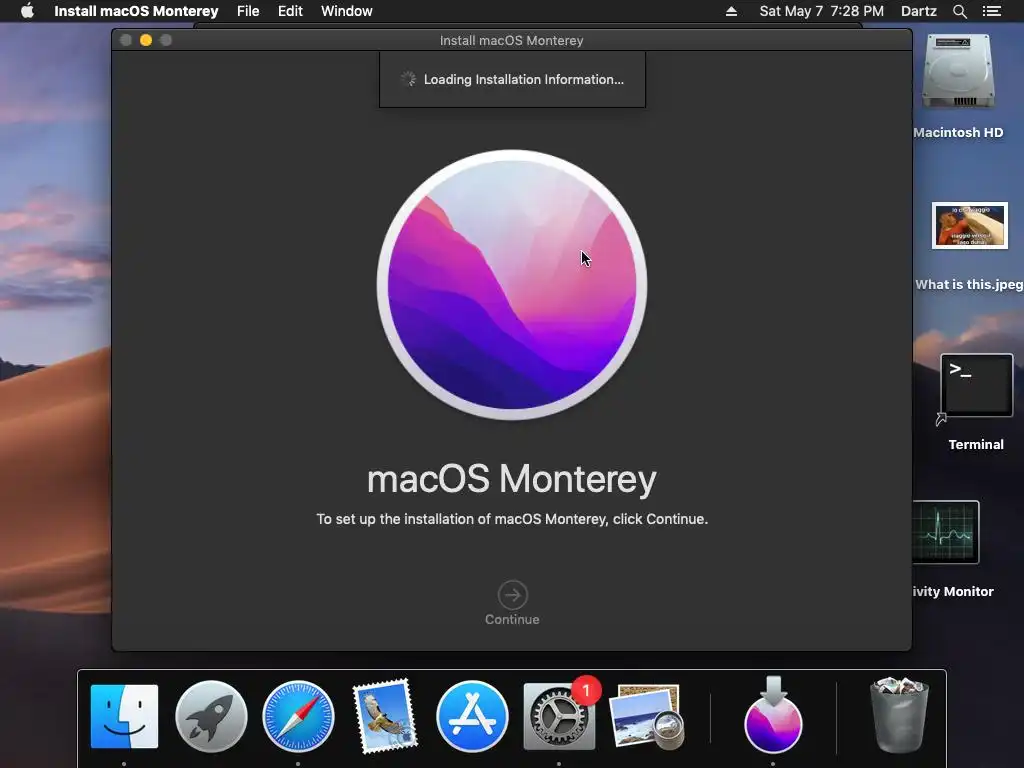Select the What is this.jpeg thumbnail
Screen dimensions: 1024x768
point(970,225)
